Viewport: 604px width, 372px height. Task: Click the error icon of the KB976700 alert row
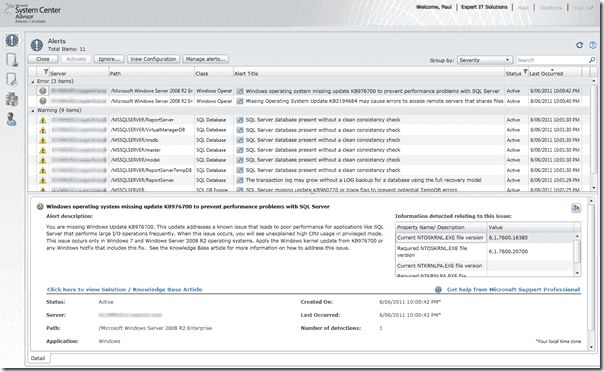43,91
